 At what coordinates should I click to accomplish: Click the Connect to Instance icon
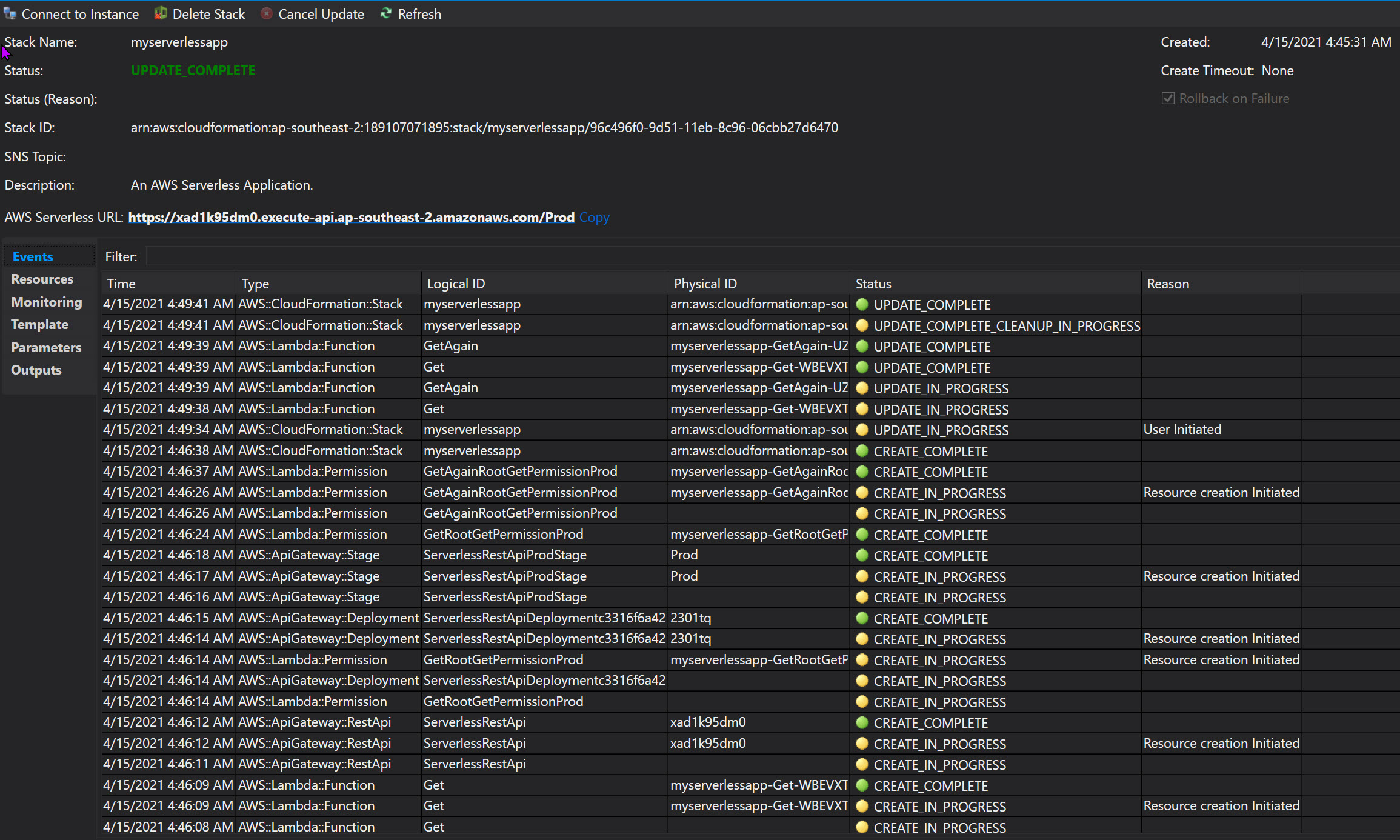point(10,13)
